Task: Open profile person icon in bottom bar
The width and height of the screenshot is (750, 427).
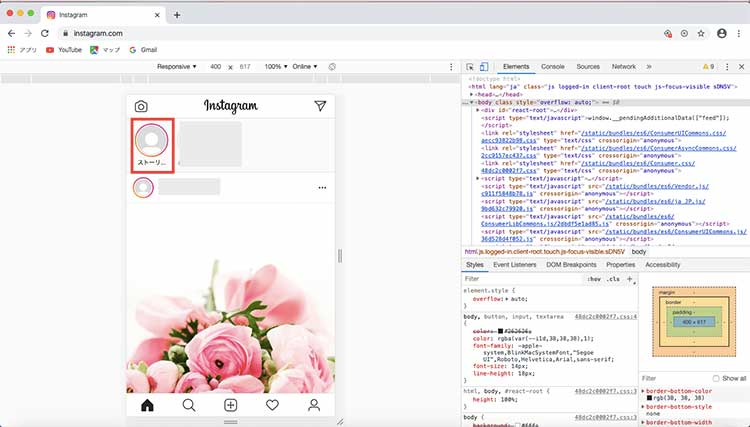Action: [314, 405]
